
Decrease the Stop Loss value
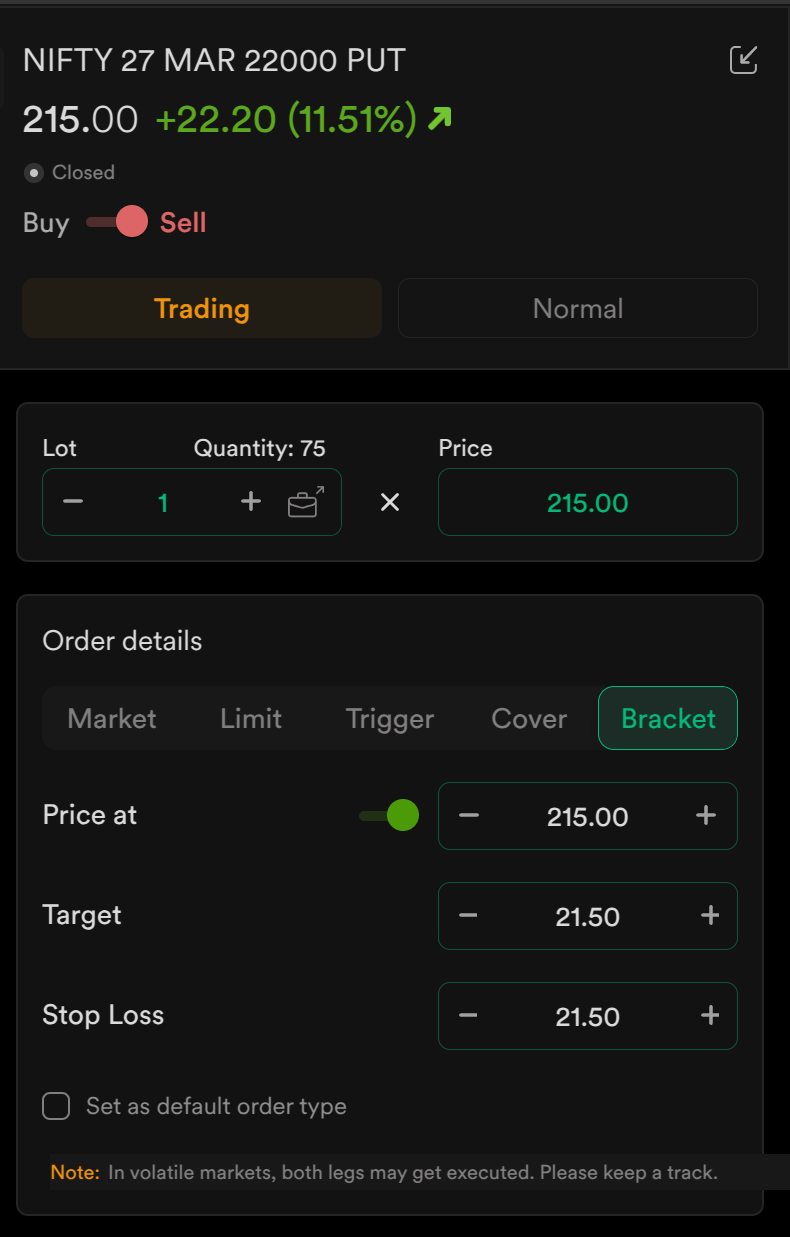click(x=469, y=1016)
